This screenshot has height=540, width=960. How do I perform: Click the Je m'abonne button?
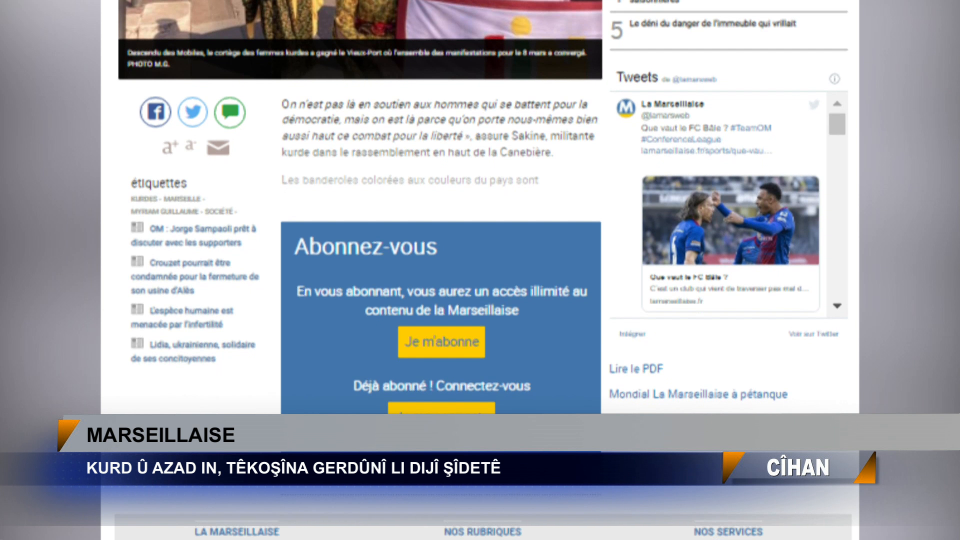click(441, 342)
